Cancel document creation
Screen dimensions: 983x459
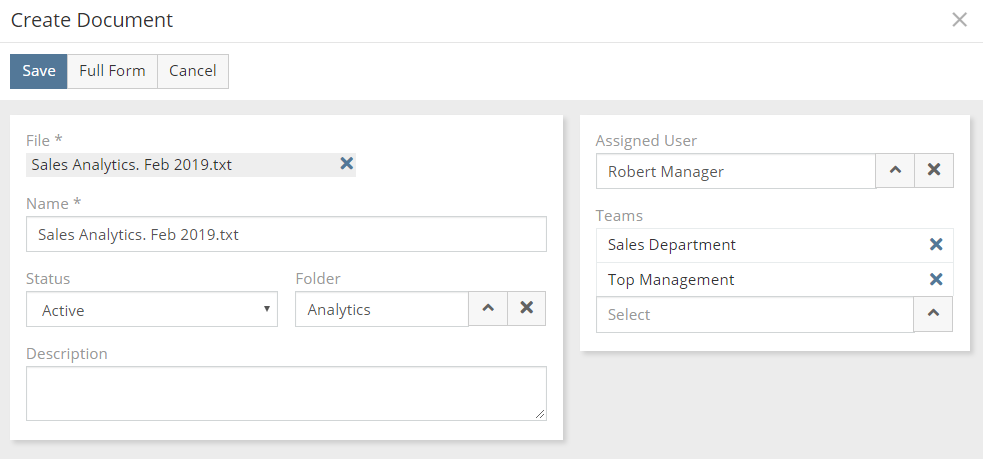coord(193,71)
